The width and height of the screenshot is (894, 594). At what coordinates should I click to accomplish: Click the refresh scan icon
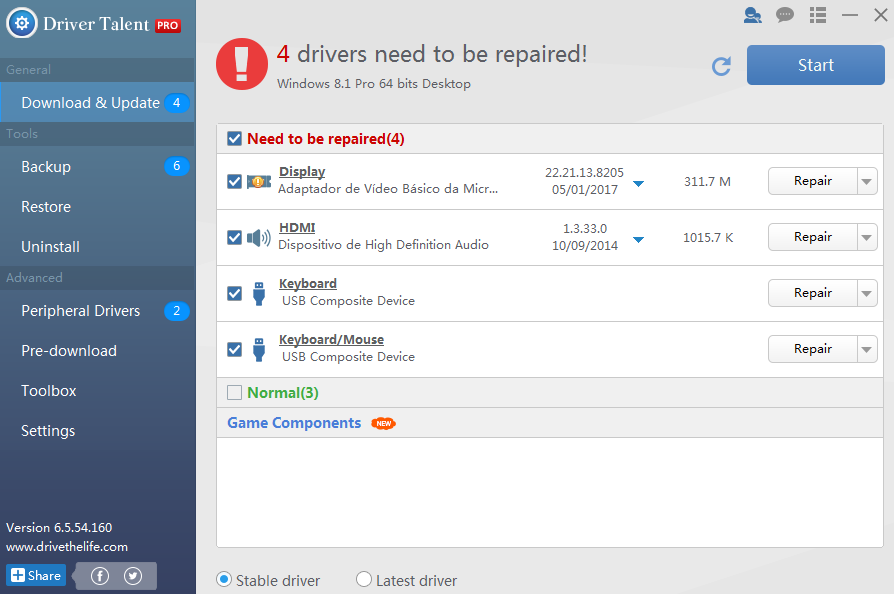(x=721, y=66)
